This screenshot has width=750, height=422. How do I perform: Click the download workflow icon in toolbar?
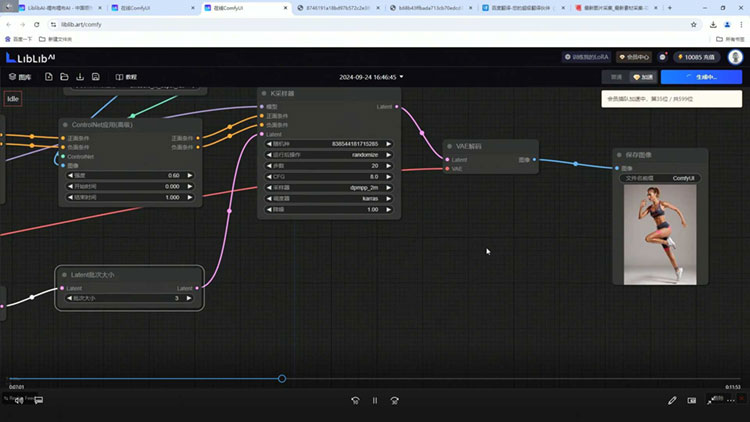(x=80, y=76)
